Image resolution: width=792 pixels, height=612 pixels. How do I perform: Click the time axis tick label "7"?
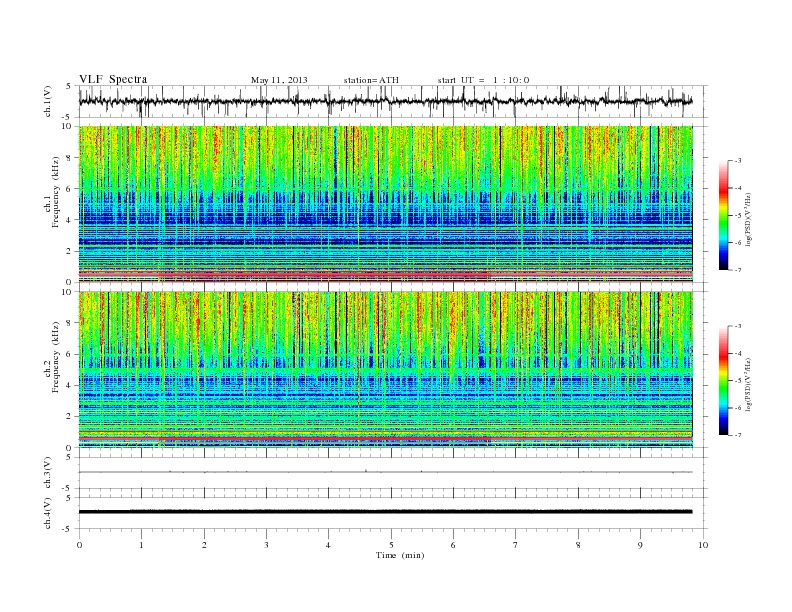516,545
